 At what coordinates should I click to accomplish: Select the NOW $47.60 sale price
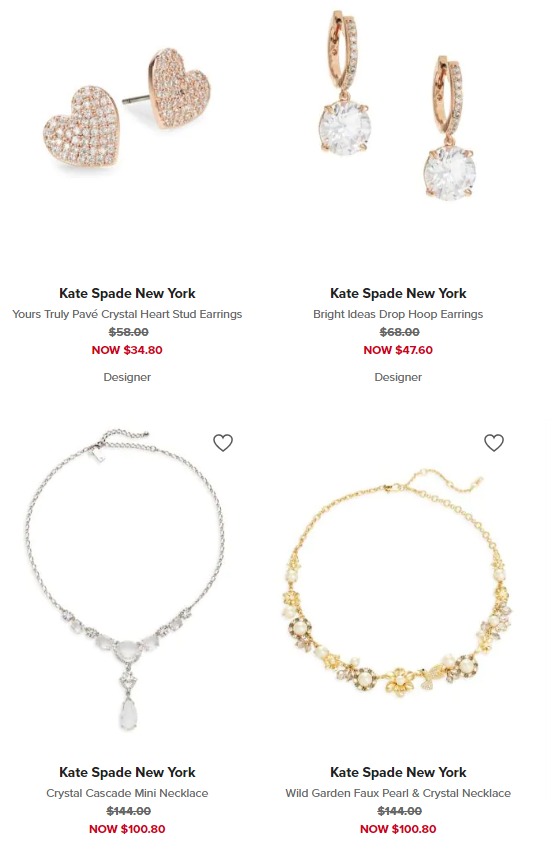398,350
